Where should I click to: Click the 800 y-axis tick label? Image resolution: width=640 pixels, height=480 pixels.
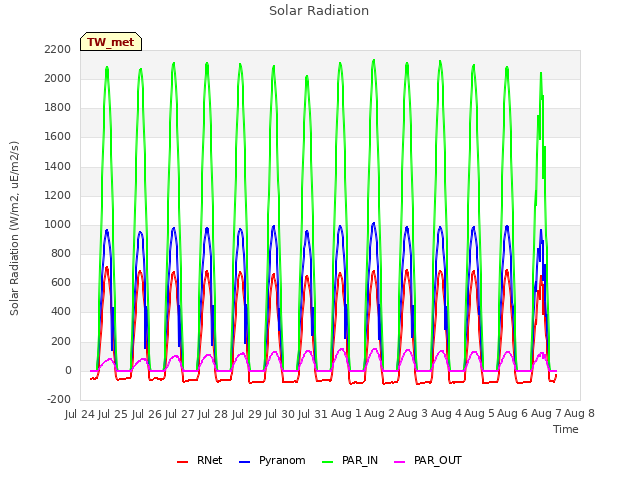(x=61, y=253)
